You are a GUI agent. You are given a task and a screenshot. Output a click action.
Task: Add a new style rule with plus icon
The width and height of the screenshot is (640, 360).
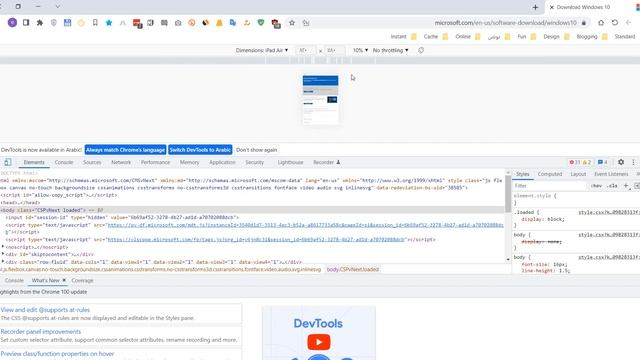(x=626, y=186)
